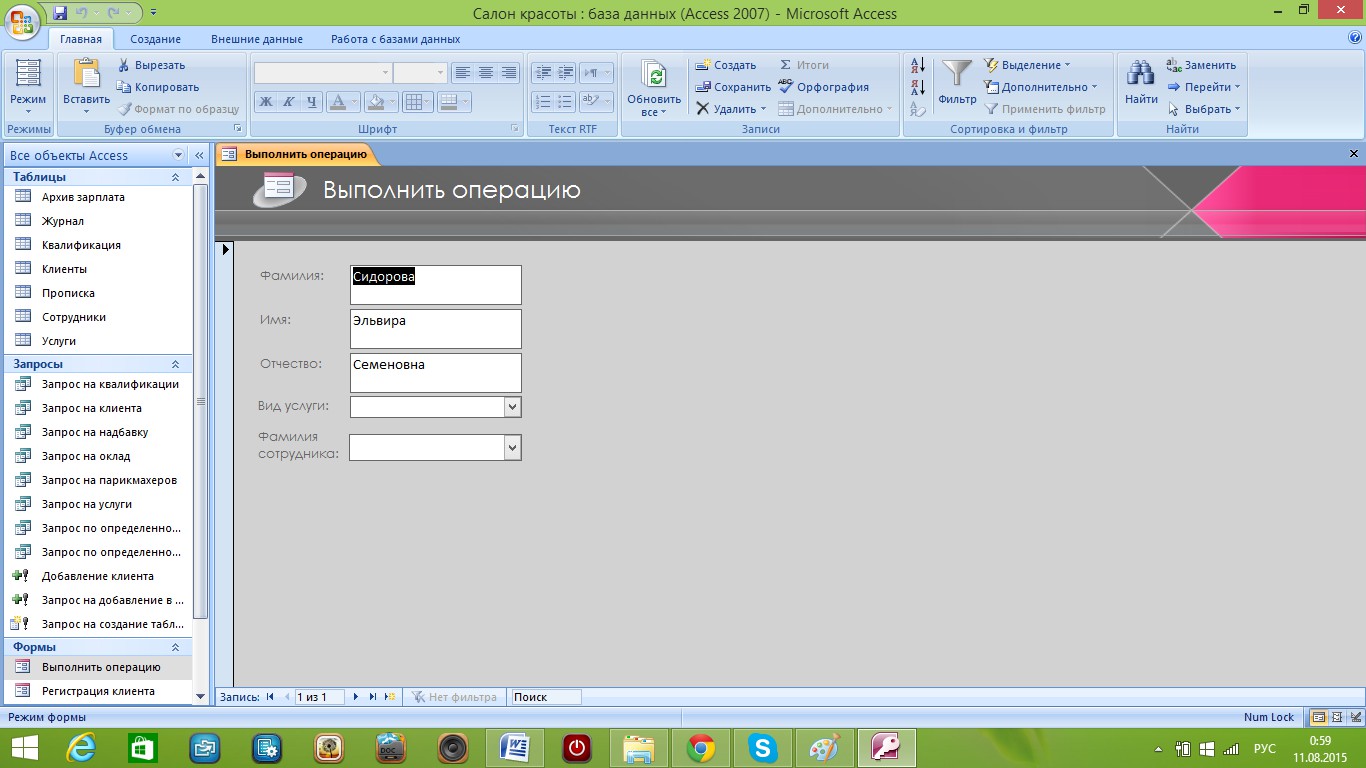Create a new record with Создать
This screenshot has width=1366, height=768.
(726, 65)
